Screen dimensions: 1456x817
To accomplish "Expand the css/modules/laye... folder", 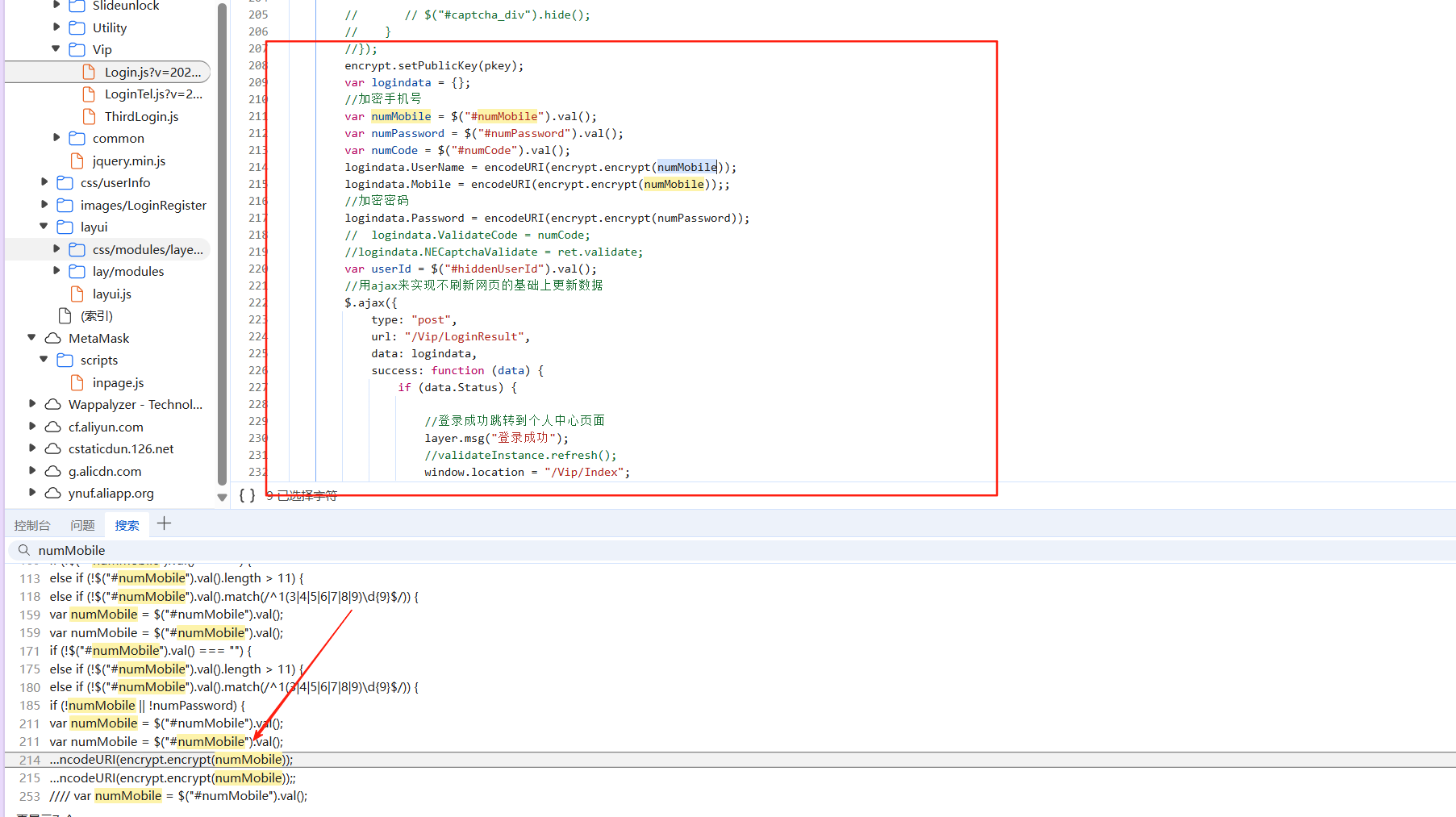I will pos(56,249).
